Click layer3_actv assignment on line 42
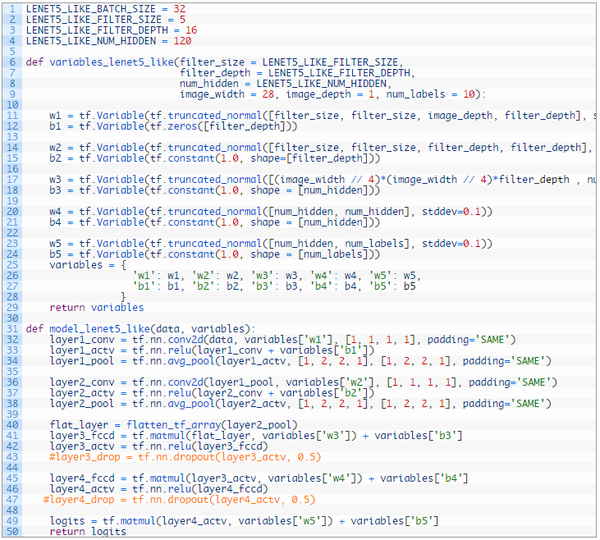The width and height of the screenshot is (600, 540). tap(82, 446)
